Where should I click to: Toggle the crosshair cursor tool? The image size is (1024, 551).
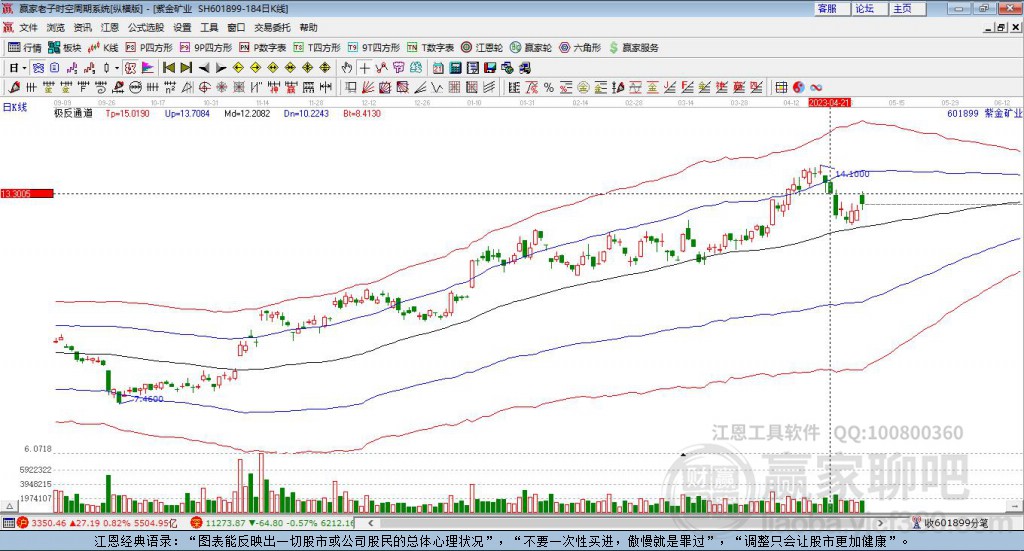364,68
